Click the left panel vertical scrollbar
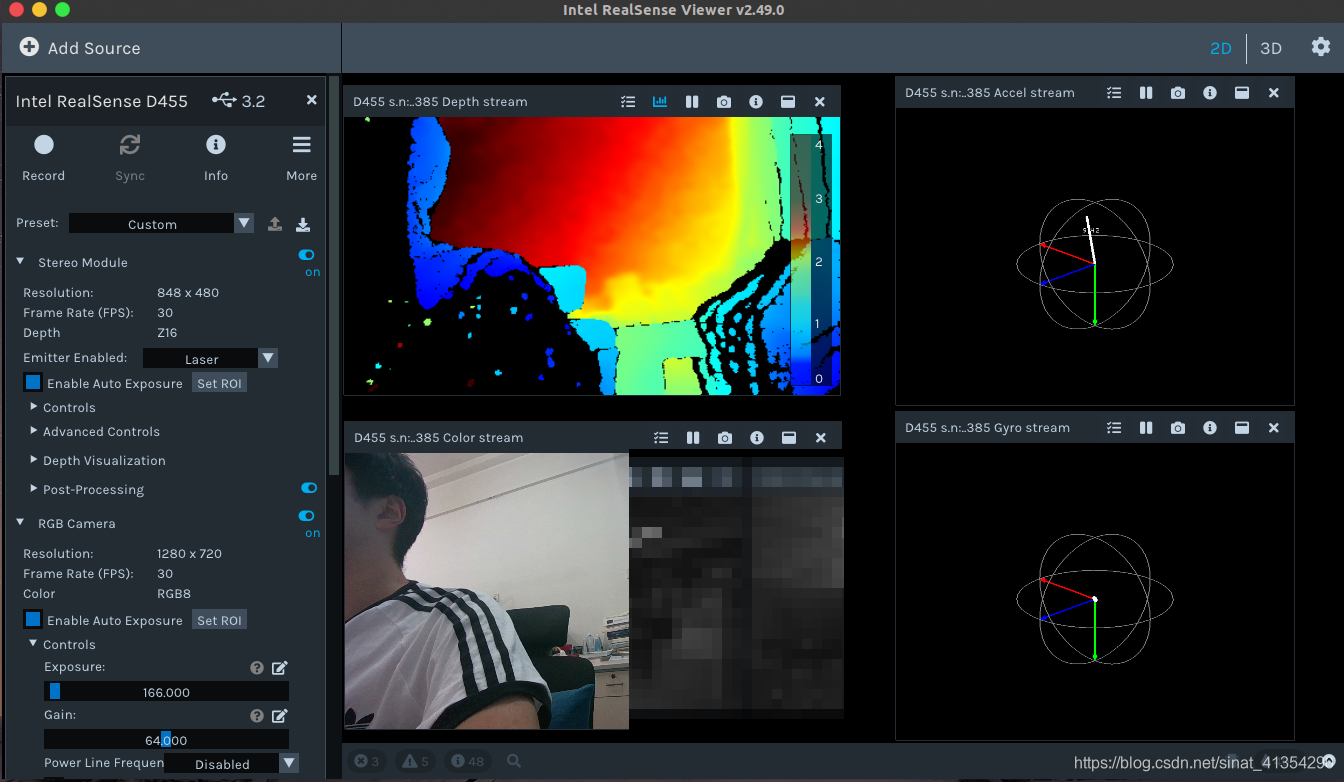Viewport: 1344px width, 782px height. click(x=334, y=275)
